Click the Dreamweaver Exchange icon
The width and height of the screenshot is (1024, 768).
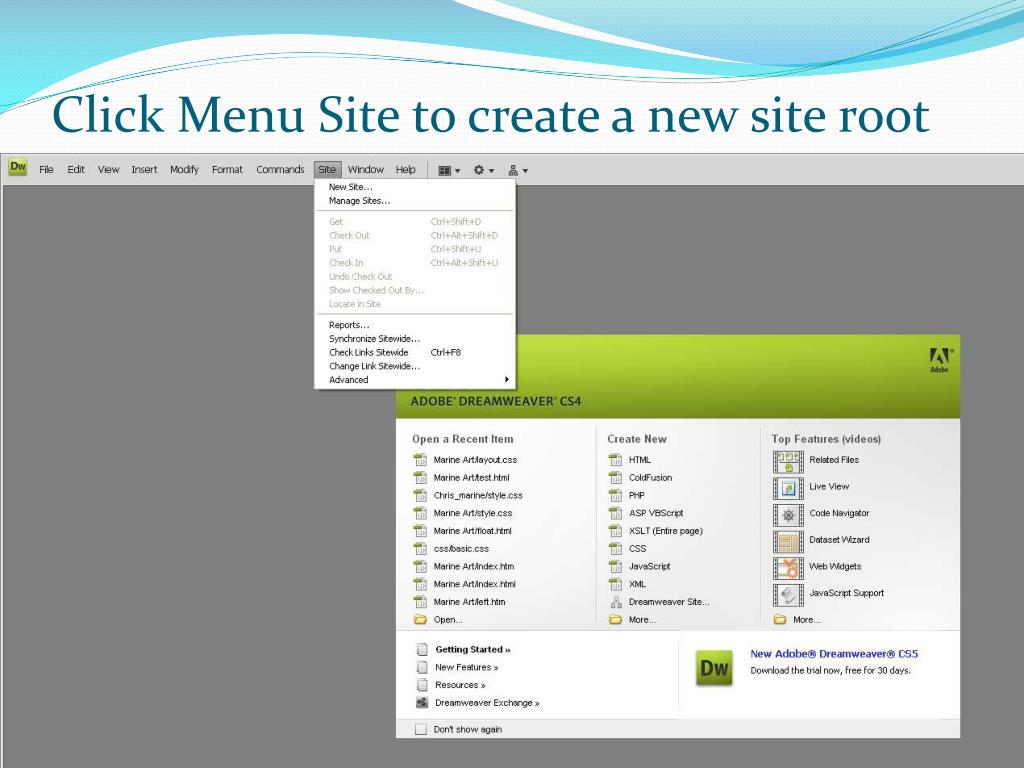(x=423, y=703)
